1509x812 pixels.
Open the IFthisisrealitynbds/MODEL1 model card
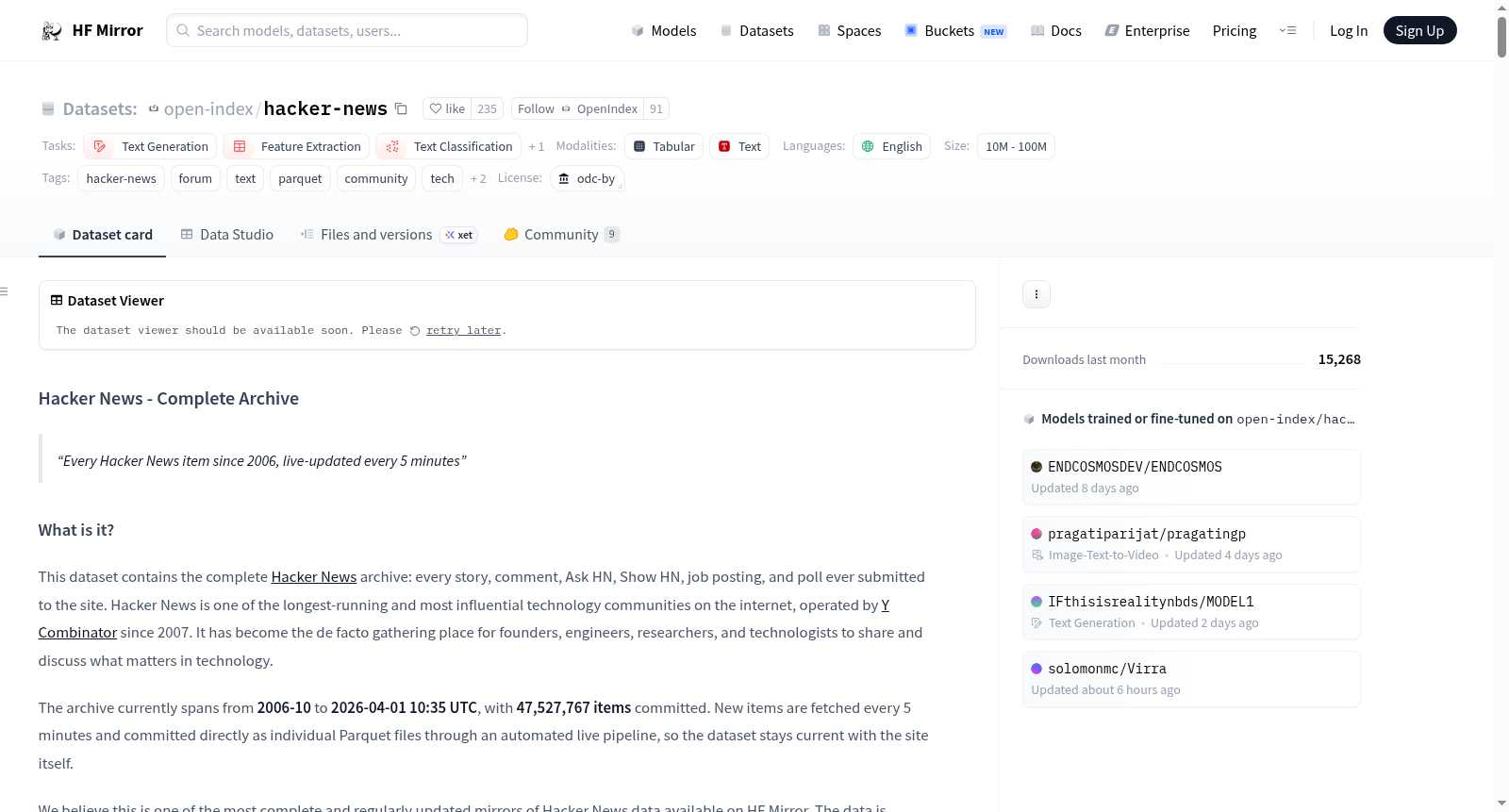[x=1191, y=612]
